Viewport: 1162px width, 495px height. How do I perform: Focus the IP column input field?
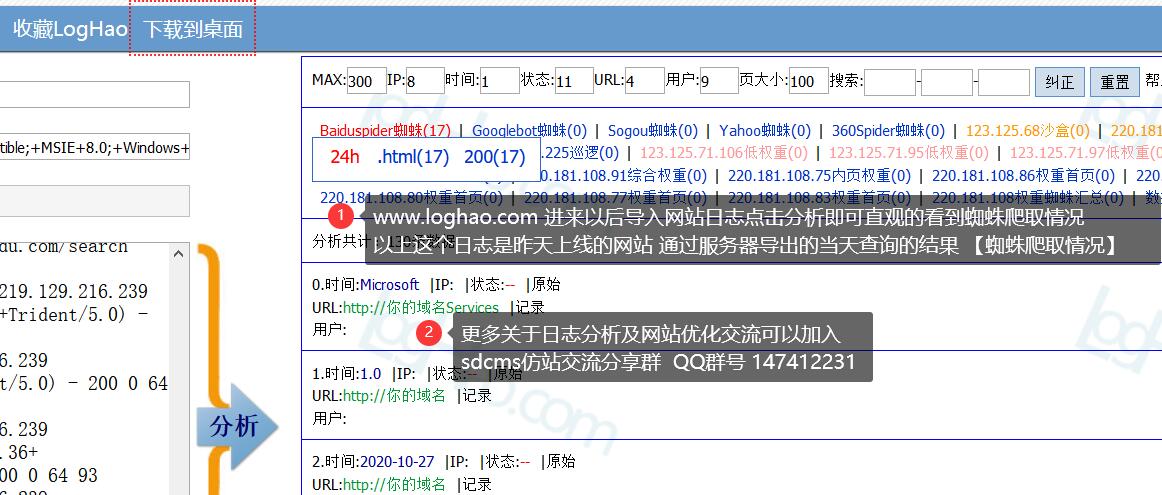point(425,82)
